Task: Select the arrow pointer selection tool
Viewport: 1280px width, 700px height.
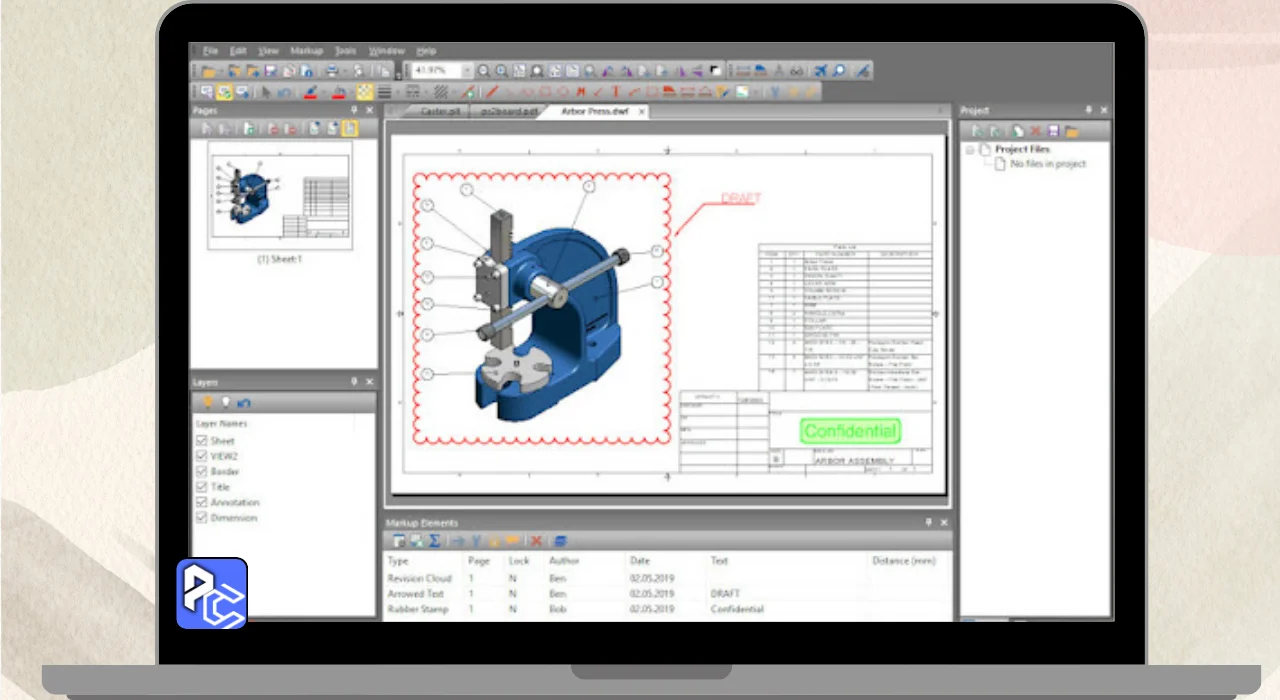Action: coord(267,92)
